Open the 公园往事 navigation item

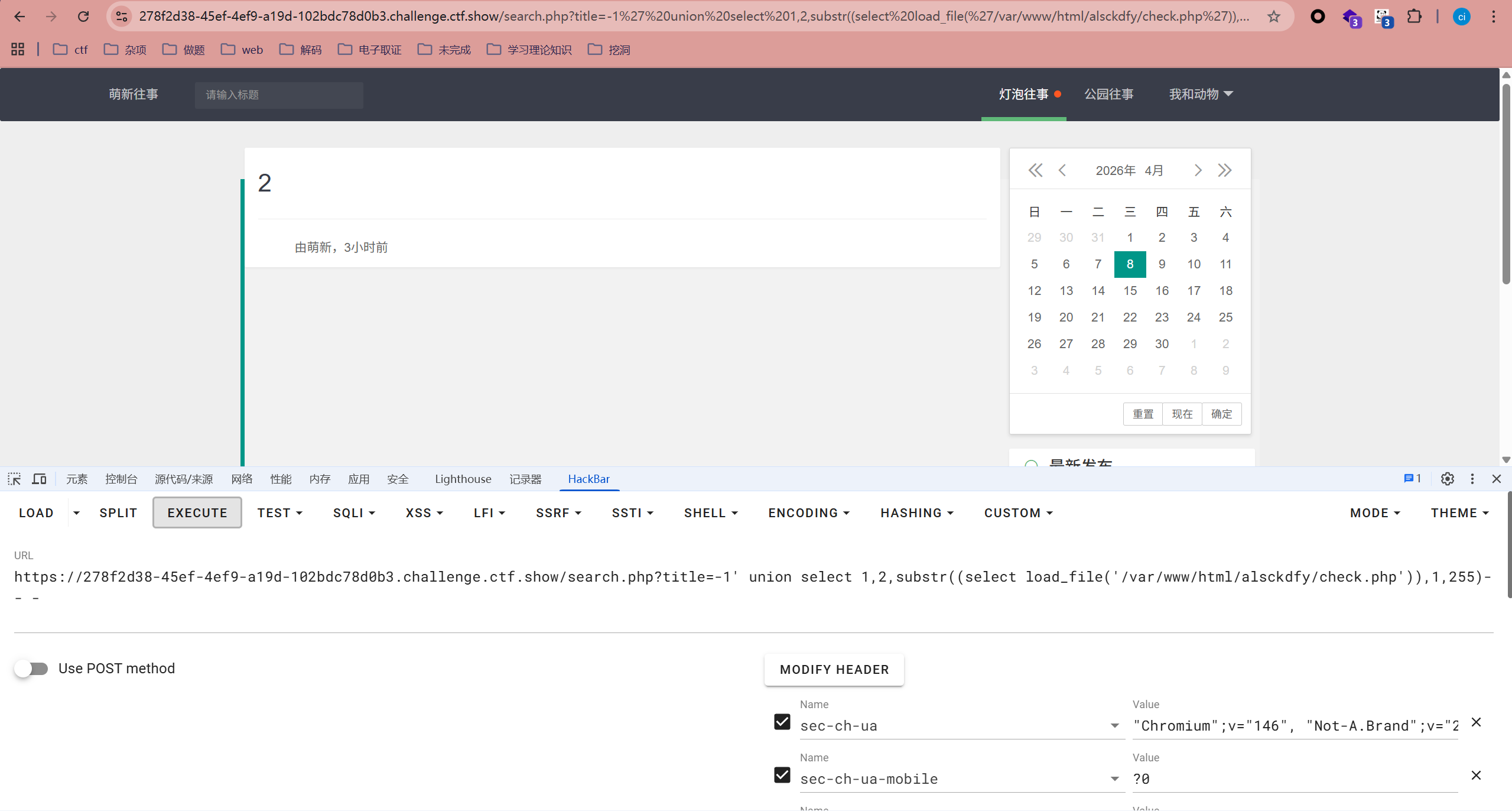tap(1108, 94)
